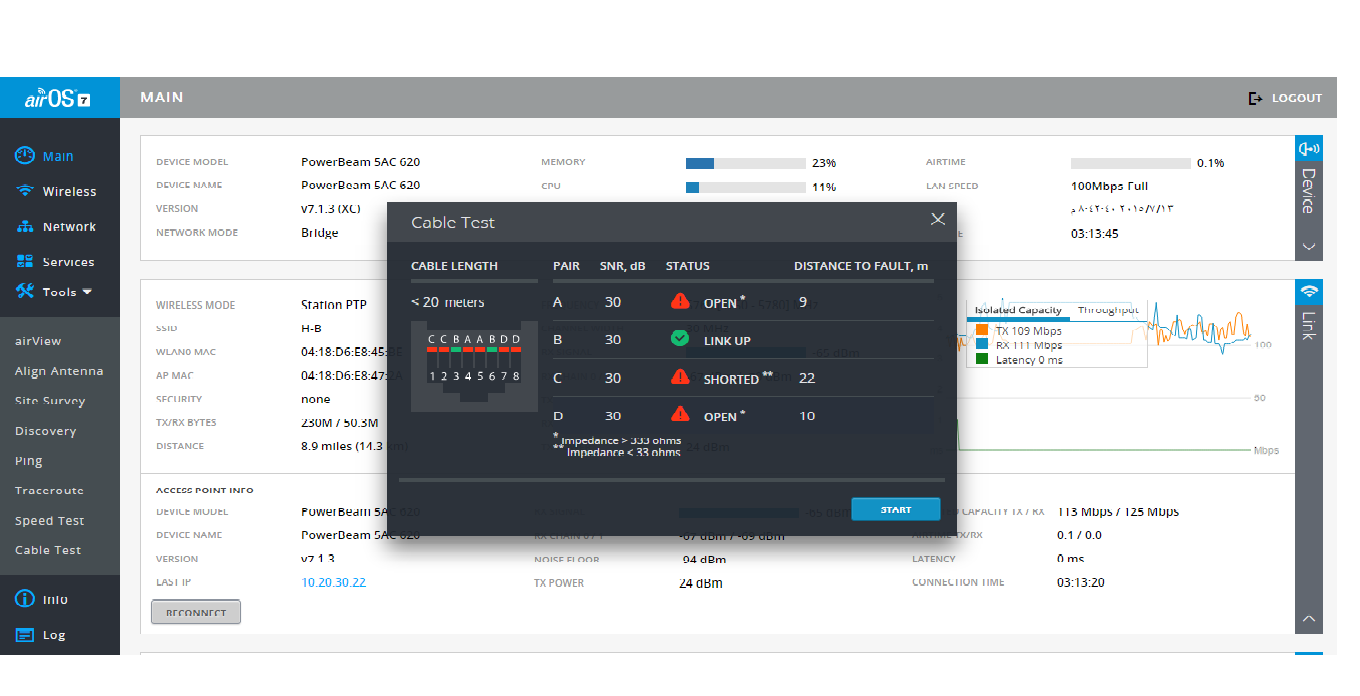Open Speed Test from tools list

point(49,521)
